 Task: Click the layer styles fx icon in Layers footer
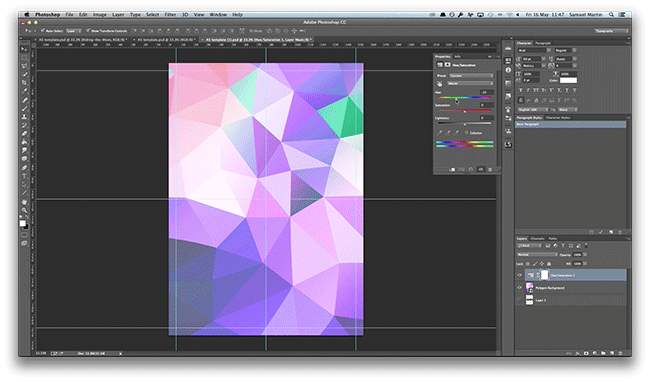point(577,353)
